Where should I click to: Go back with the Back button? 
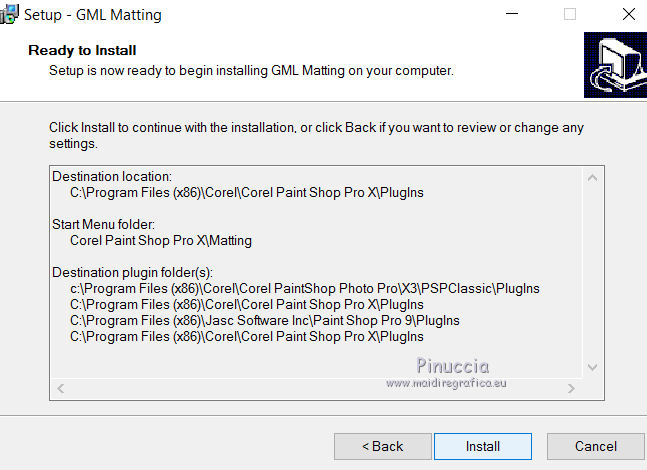383,446
